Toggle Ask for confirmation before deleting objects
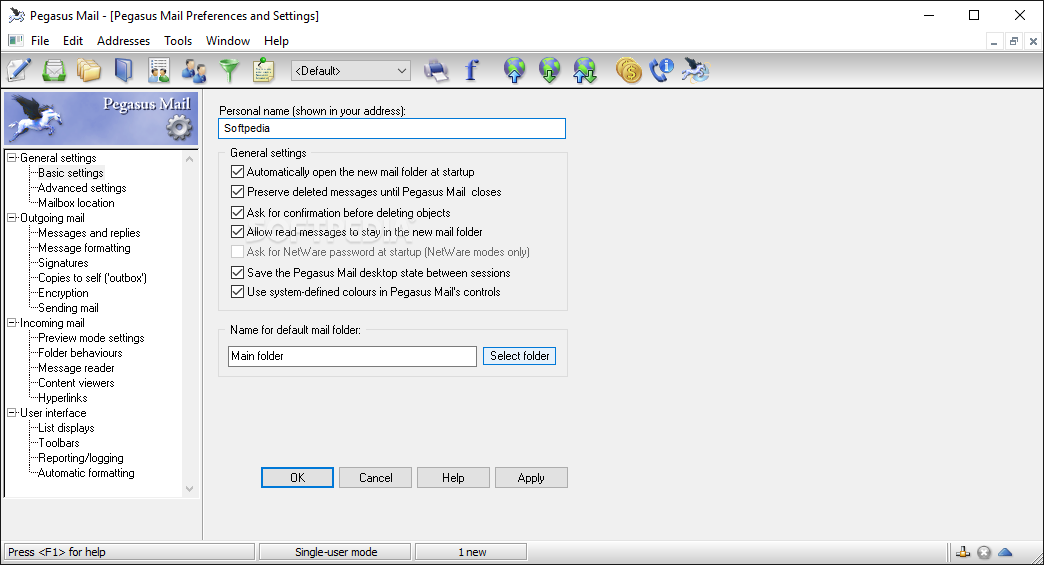Image resolution: width=1044 pixels, height=565 pixels. 237,213
